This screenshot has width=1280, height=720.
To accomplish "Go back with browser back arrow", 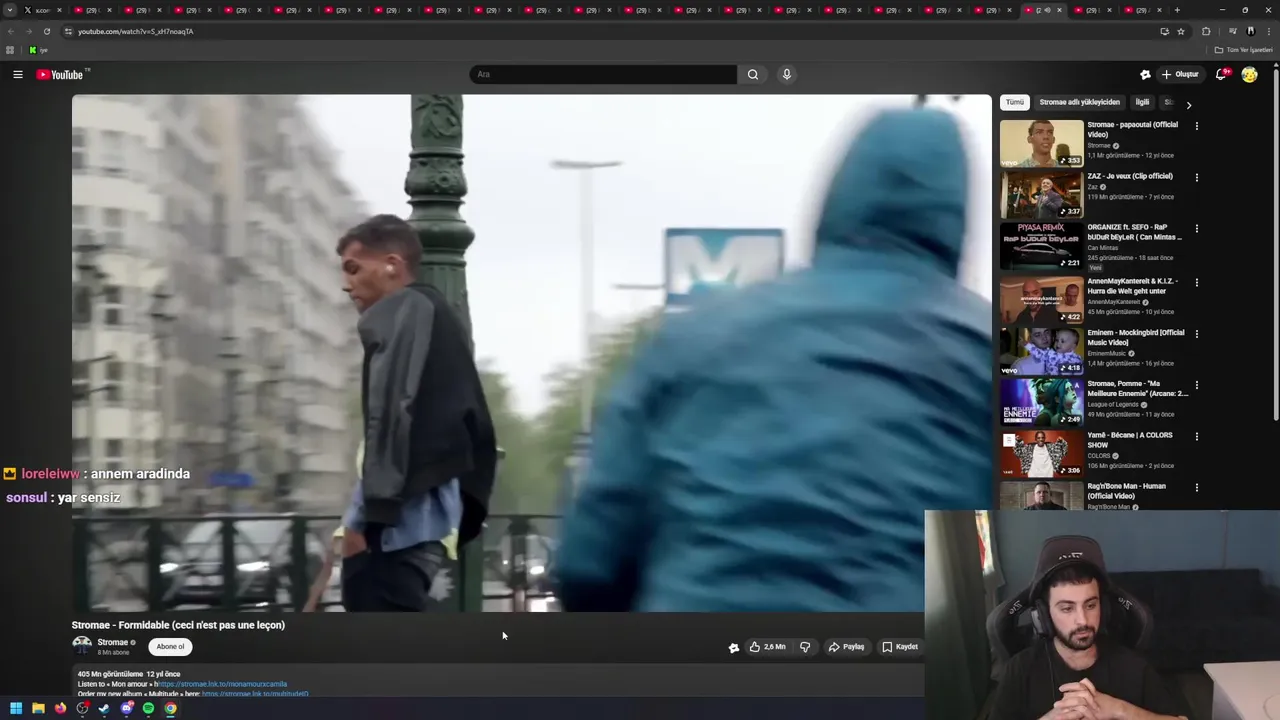I will 11,31.
